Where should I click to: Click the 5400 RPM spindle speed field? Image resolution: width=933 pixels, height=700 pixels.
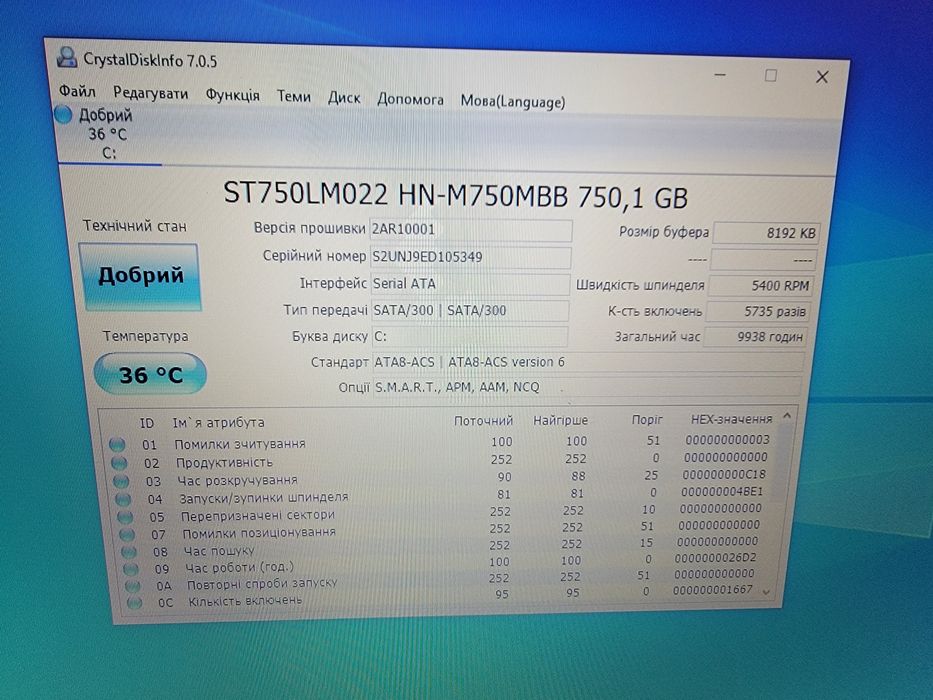coord(761,286)
